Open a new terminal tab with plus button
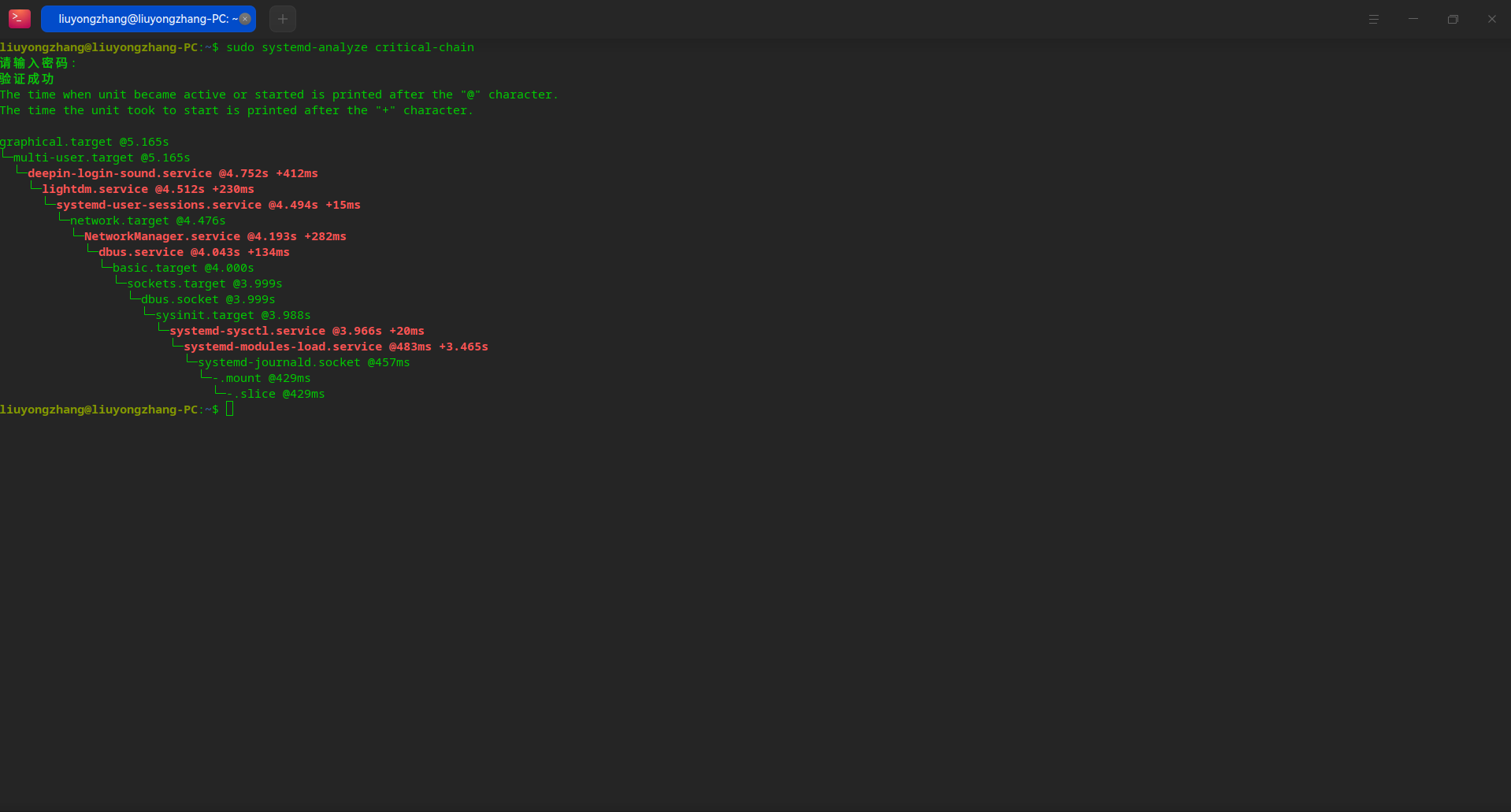Screen dimensions: 1511x812 click(x=283, y=19)
